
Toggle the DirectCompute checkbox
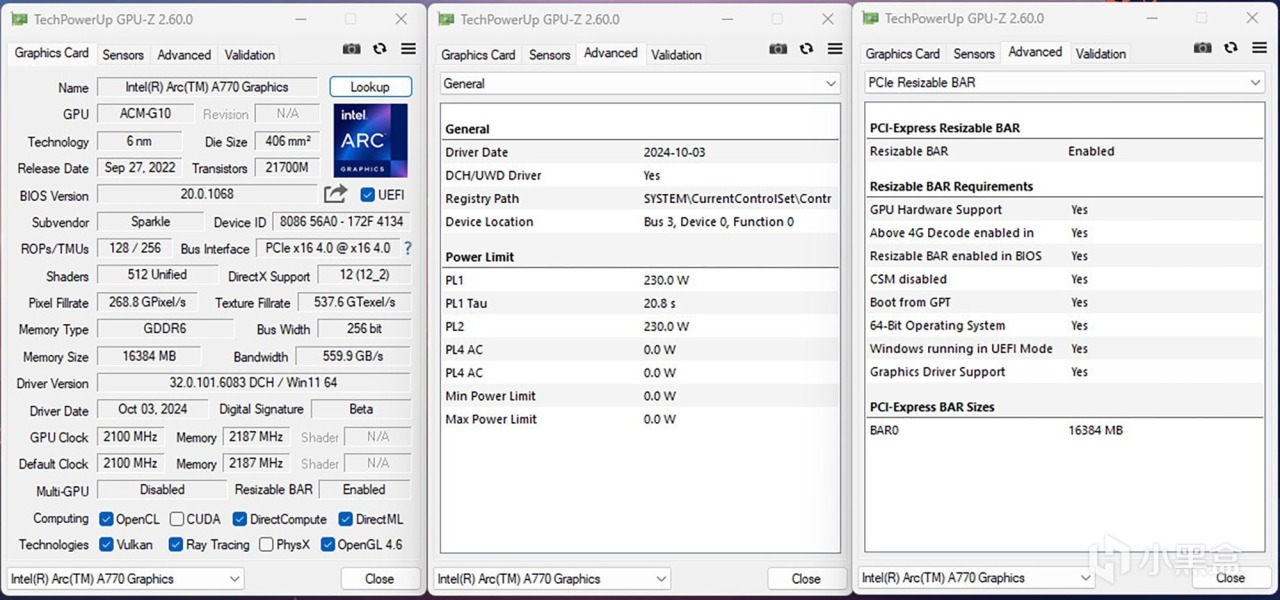click(x=240, y=519)
